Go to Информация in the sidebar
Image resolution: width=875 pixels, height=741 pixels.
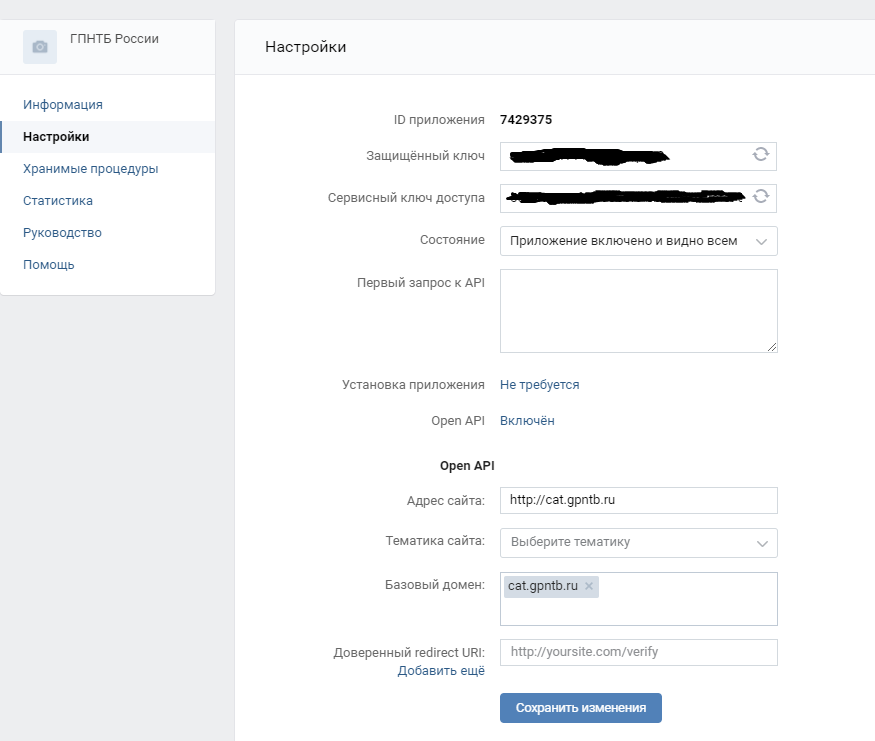pyautogui.click(x=63, y=105)
